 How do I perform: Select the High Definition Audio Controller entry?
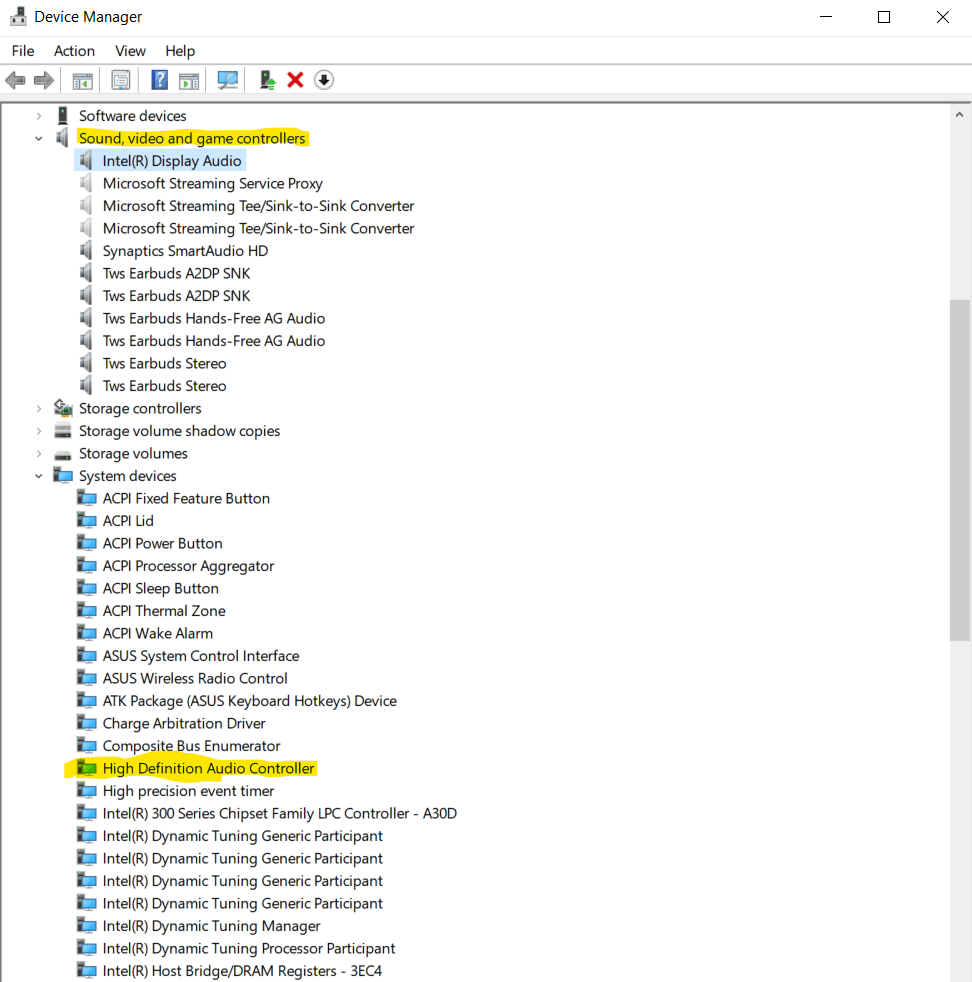tap(209, 768)
